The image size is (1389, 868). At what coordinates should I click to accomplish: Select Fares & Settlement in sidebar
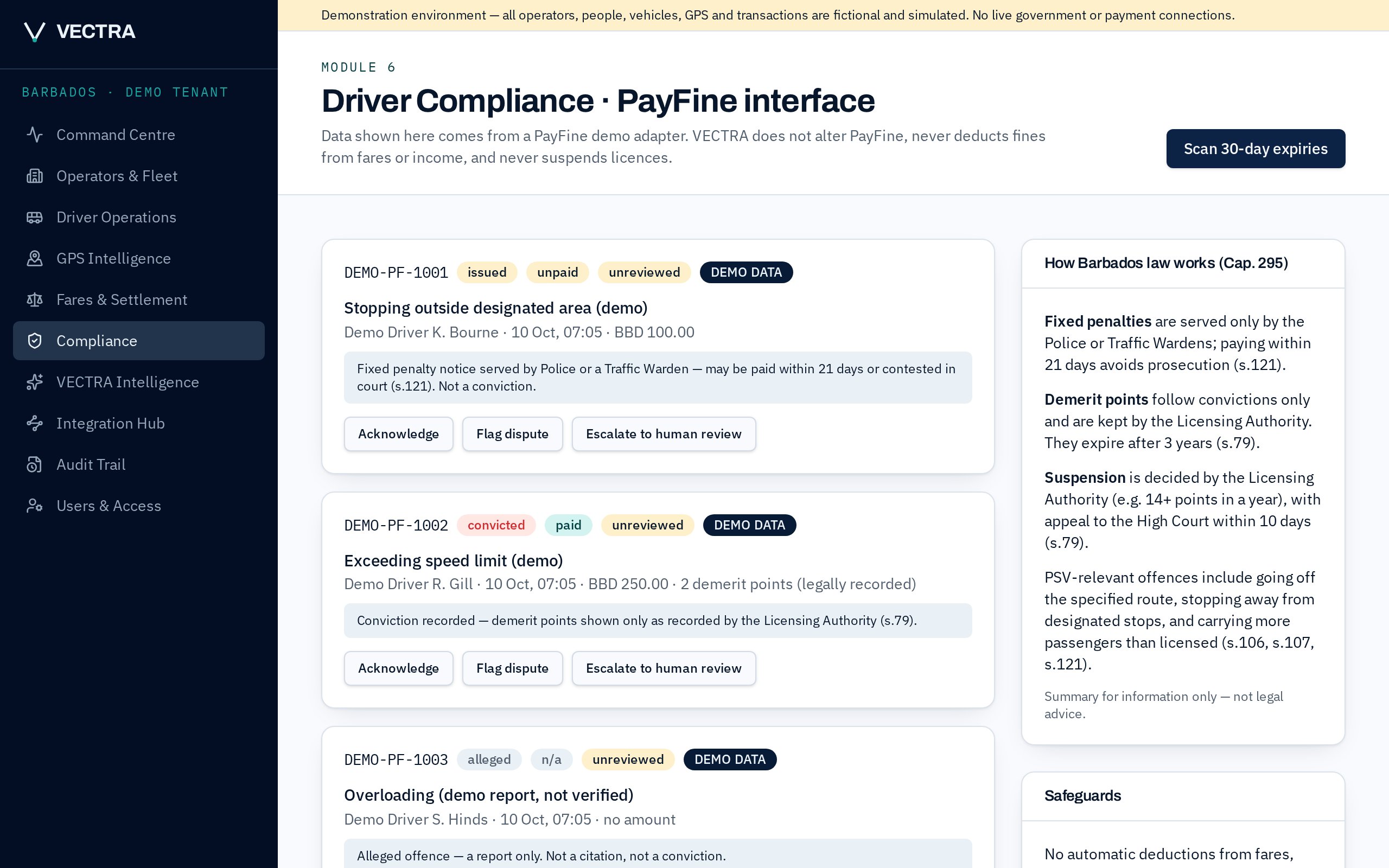(x=139, y=300)
